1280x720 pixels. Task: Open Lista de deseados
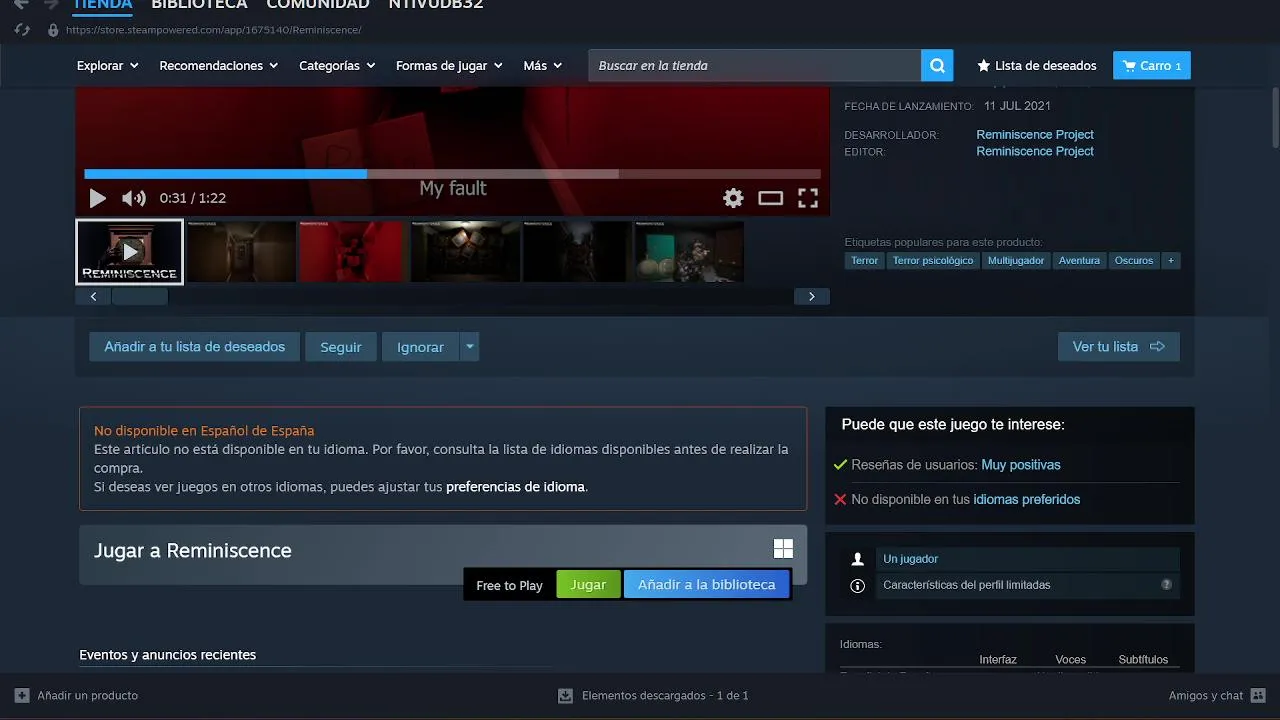1037,66
